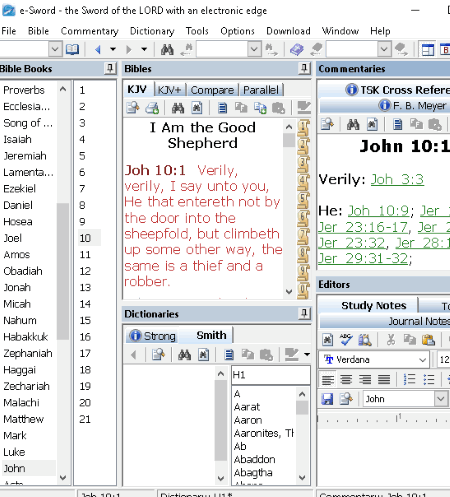Click the blue Back navigation arrow
This screenshot has height=497, width=450.
pyautogui.click(x=98, y=50)
